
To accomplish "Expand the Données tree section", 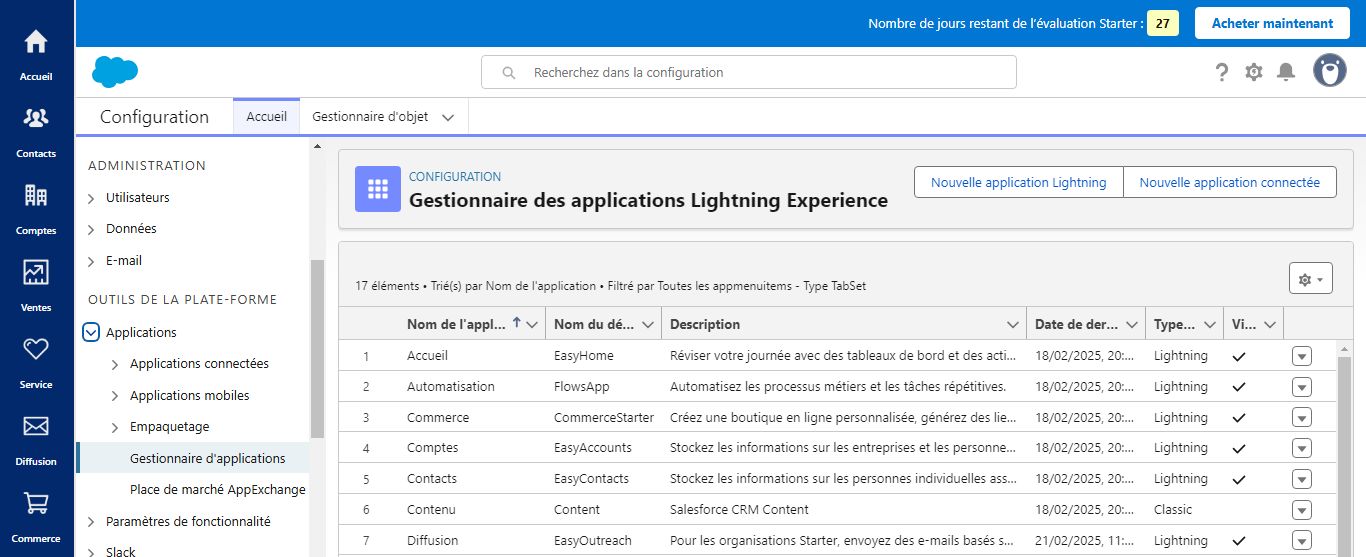I will pos(91,229).
